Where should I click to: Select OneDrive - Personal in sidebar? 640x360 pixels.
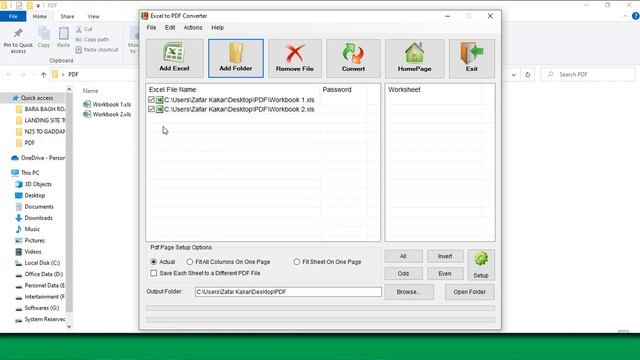[x=38, y=158]
